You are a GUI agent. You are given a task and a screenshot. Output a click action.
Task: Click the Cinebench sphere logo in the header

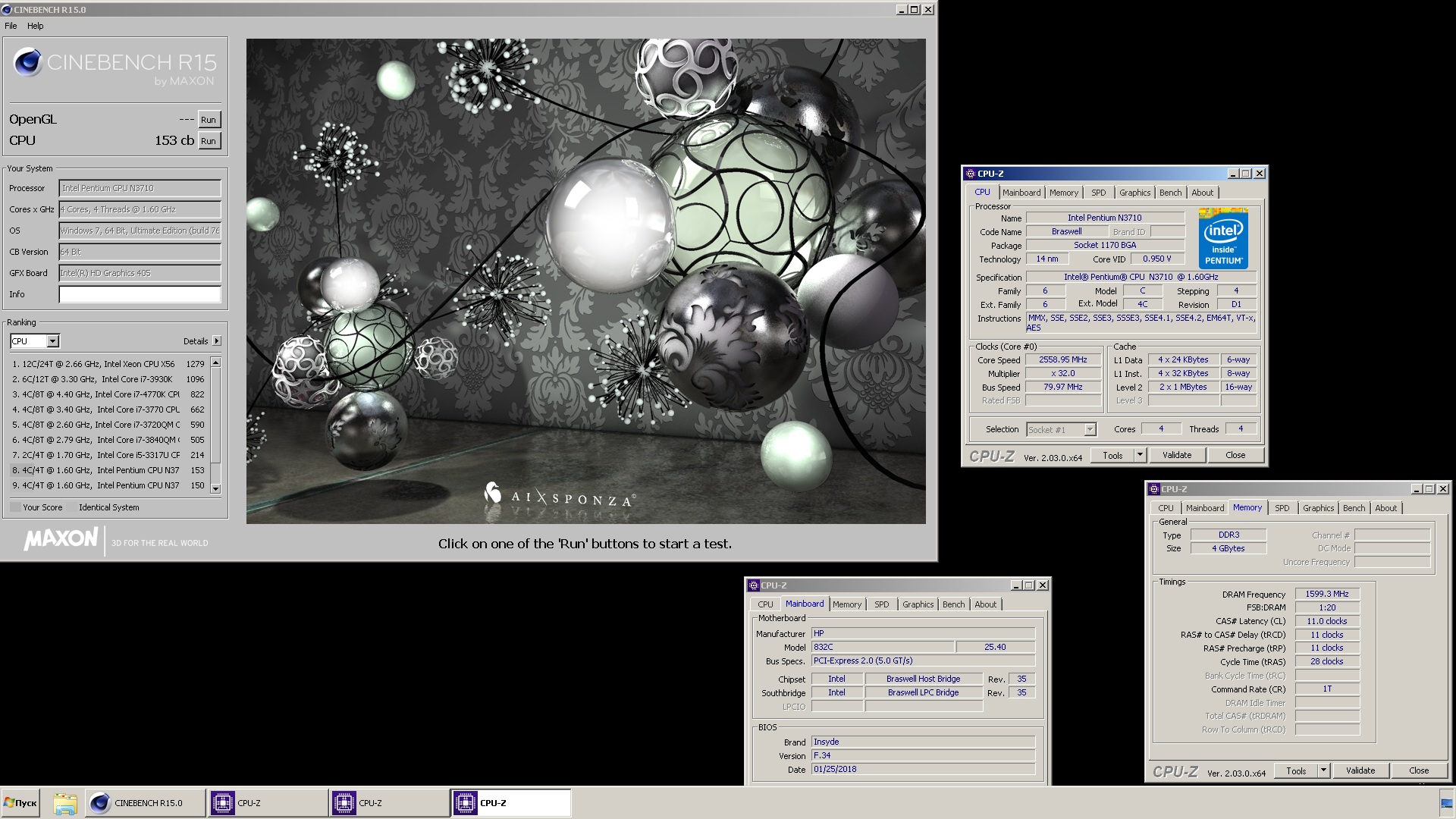click(27, 62)
